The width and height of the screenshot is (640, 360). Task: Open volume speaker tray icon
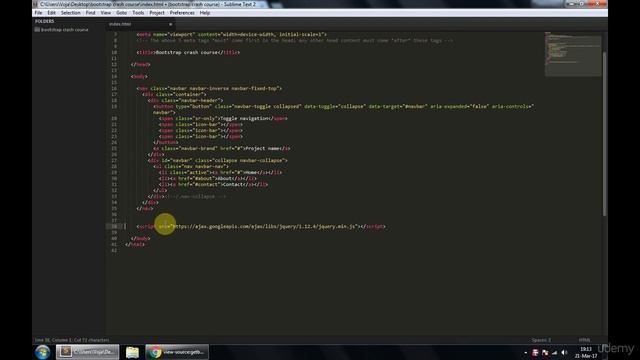[564, 353]
